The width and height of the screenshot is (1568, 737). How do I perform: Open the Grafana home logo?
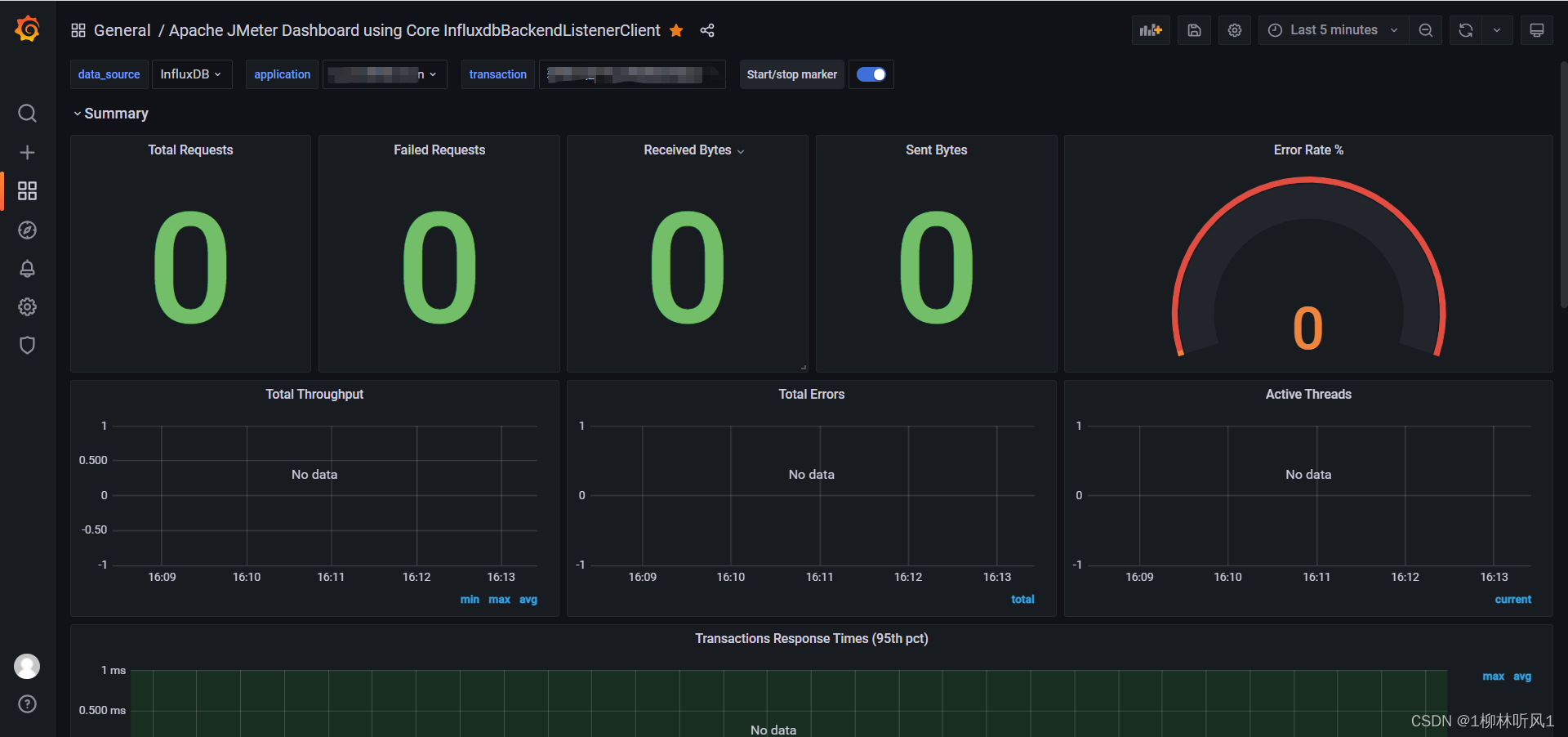click(27, 29)
